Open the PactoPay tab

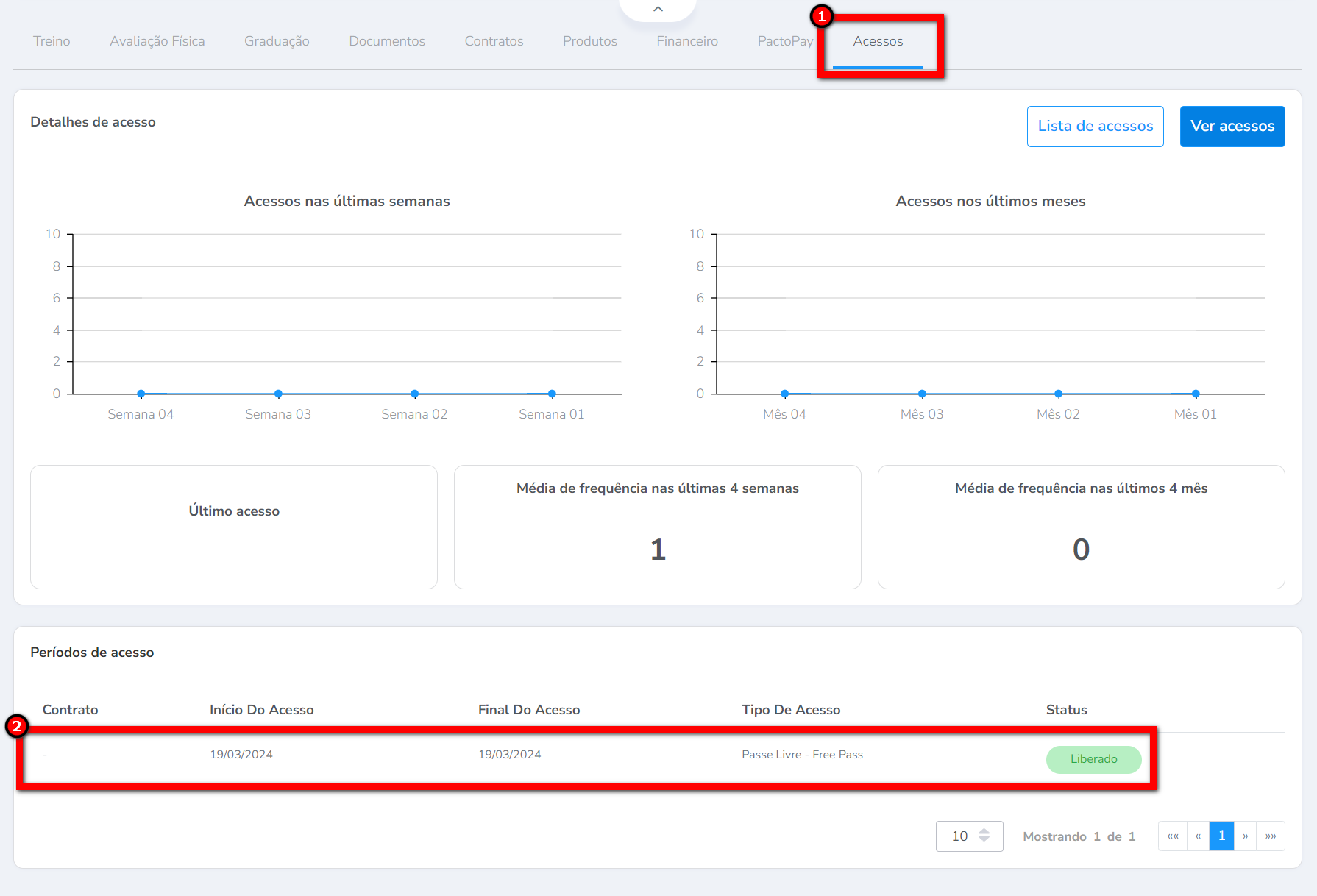[x=785, y=41]
